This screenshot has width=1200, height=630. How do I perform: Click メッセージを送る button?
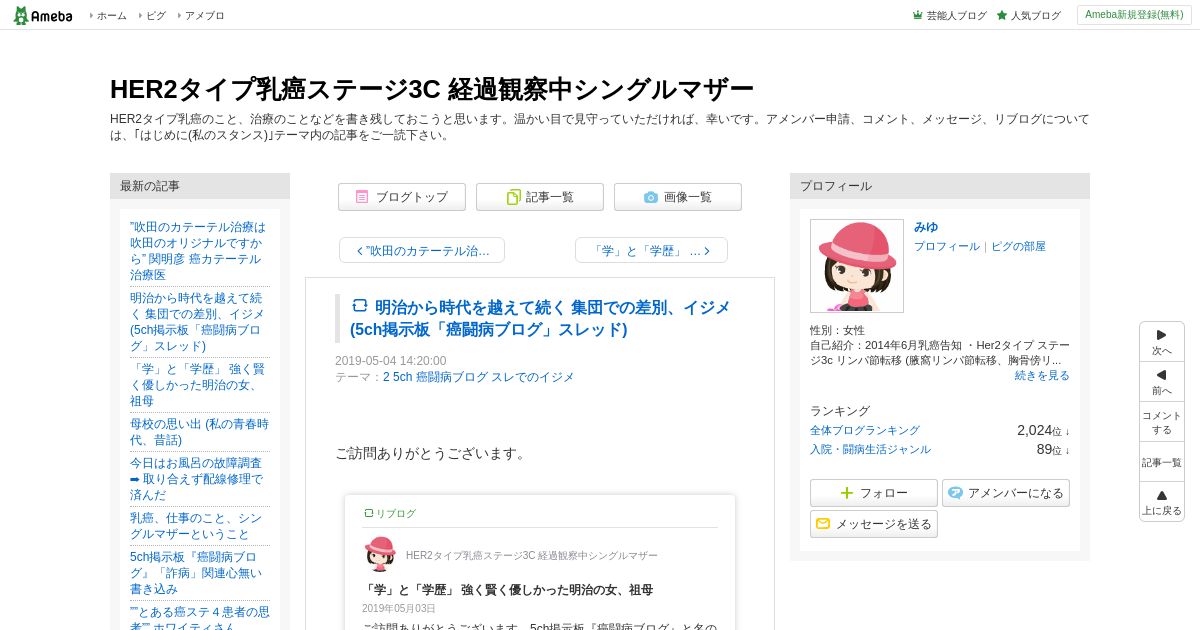coord(874,524)
